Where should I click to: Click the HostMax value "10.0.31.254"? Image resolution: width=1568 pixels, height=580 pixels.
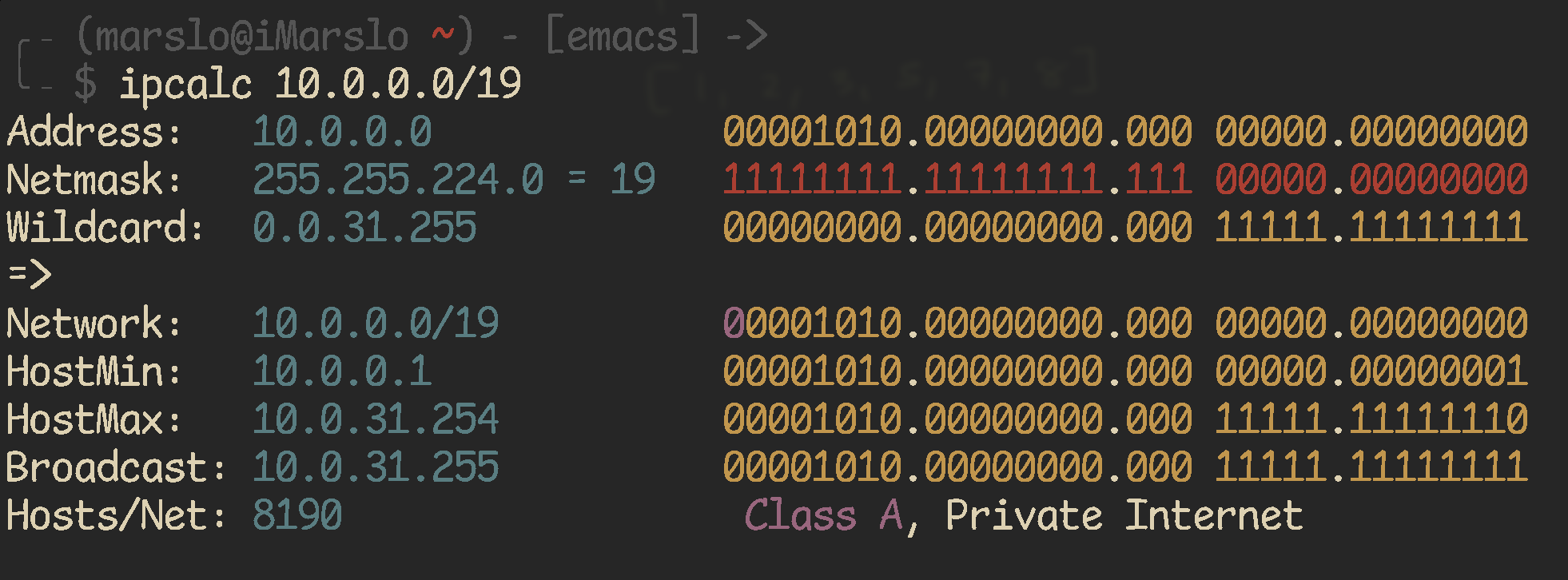(x=376, y=419)
